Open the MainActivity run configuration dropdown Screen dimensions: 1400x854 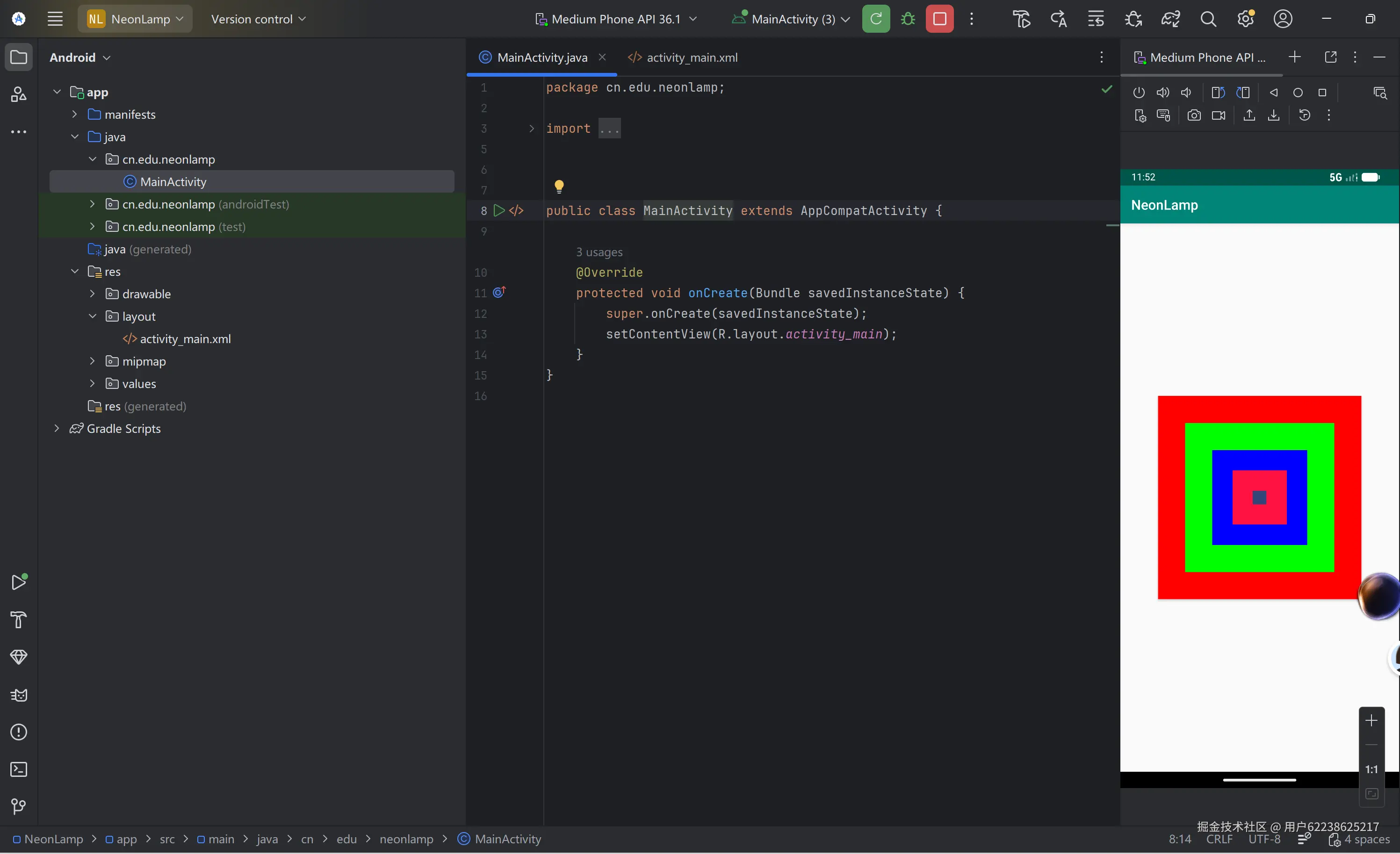792,19
